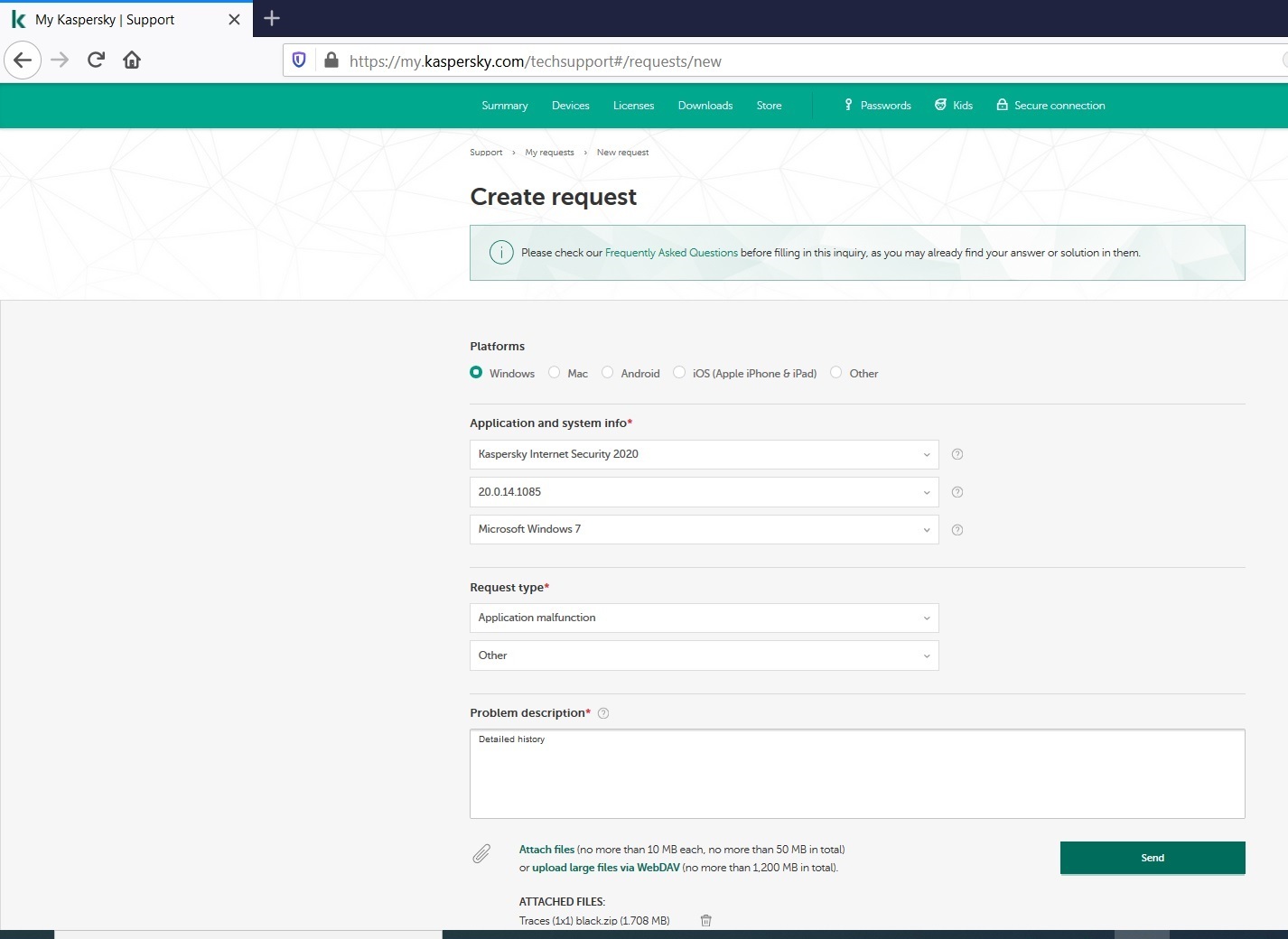
Task: Open the Microsoft Windows 7 dropdown
Action: 705,529
